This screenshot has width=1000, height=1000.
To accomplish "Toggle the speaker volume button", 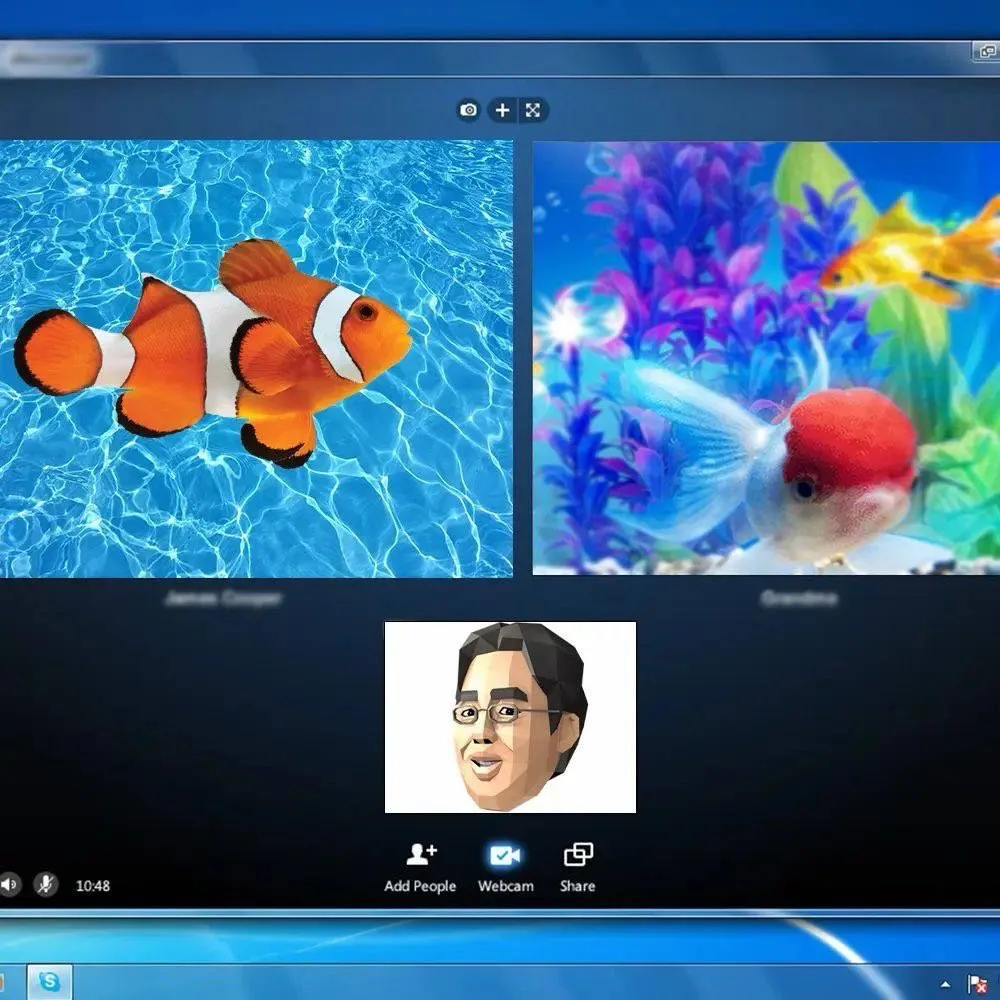I will 9,885.
